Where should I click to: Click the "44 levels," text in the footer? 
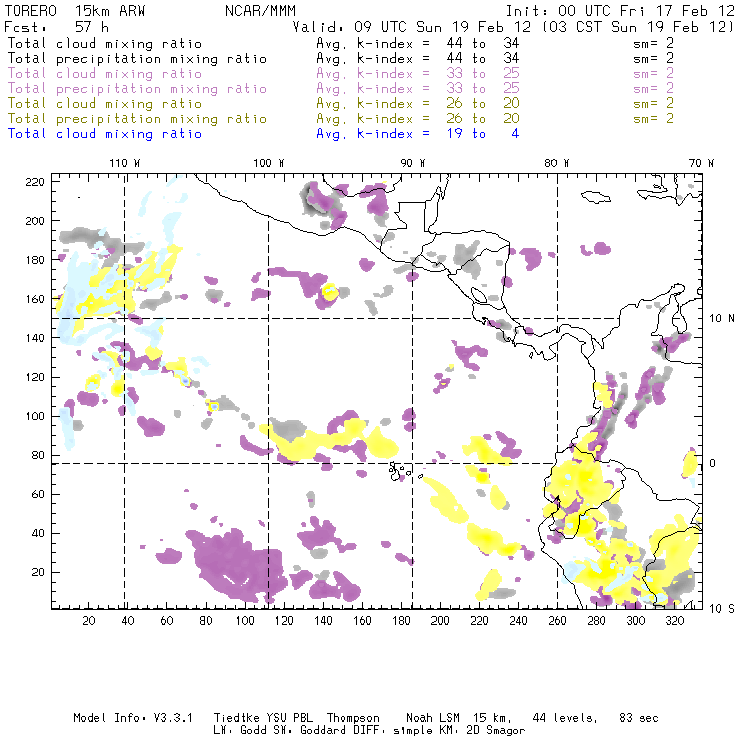[x=565, y=718]
